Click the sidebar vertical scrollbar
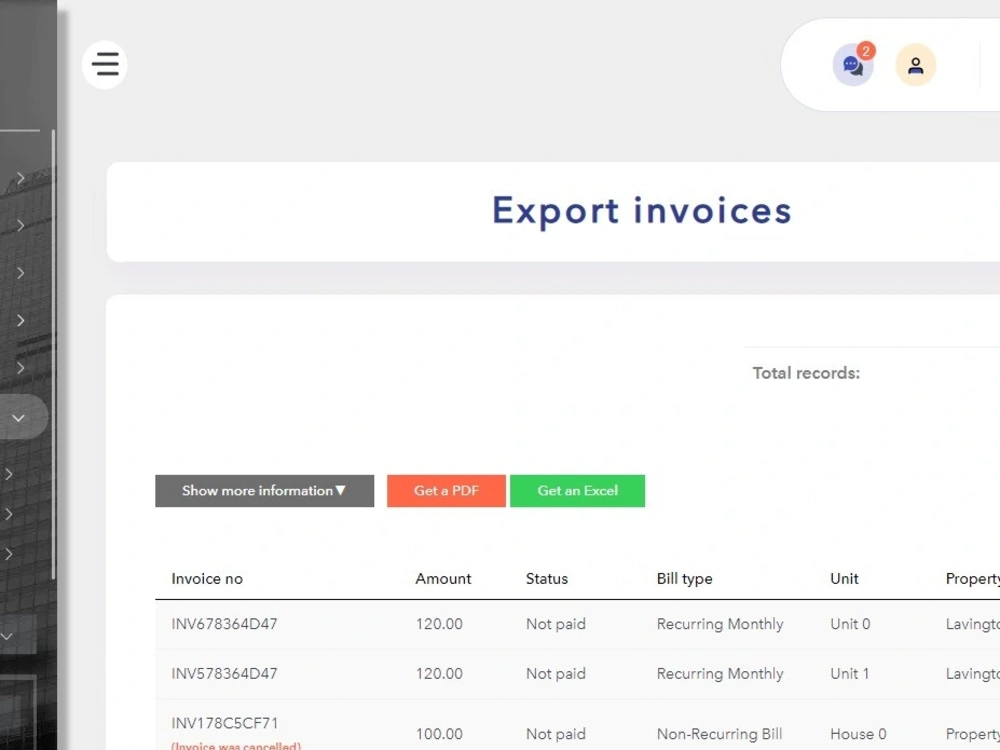 click(53, 354)
